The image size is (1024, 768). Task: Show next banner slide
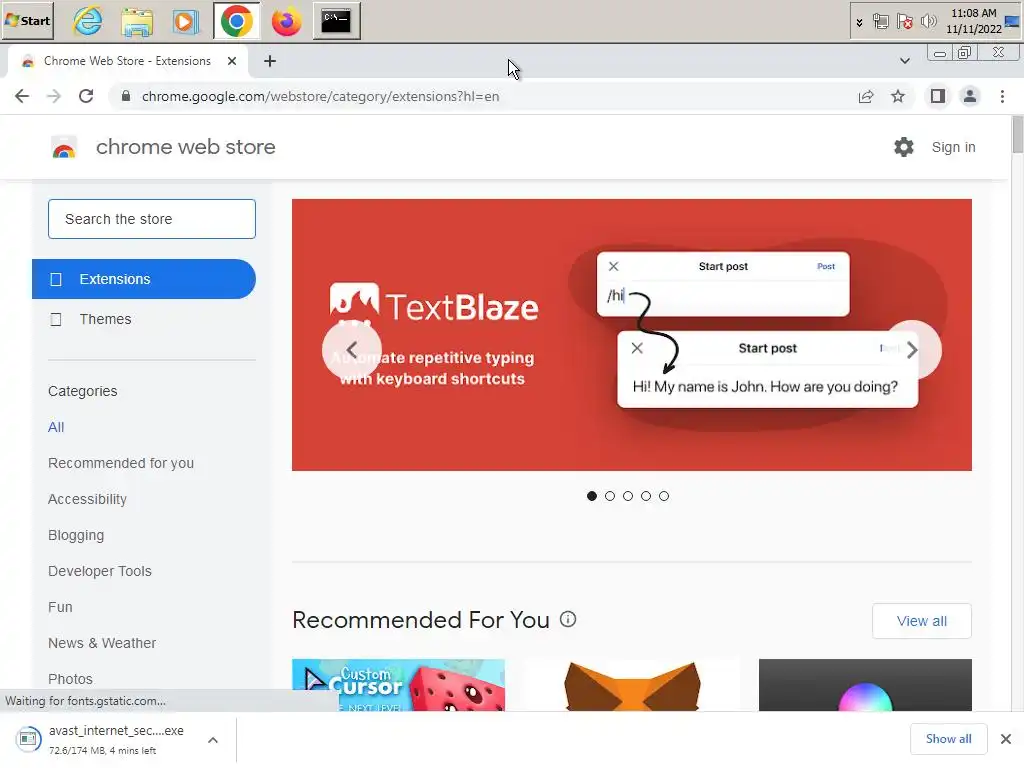[912, 350]
